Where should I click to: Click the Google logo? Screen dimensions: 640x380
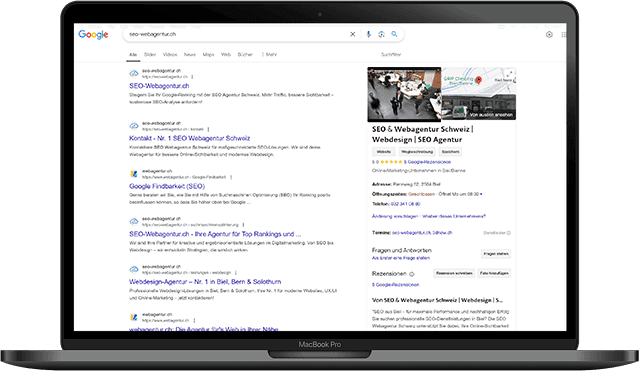[93, 35]
